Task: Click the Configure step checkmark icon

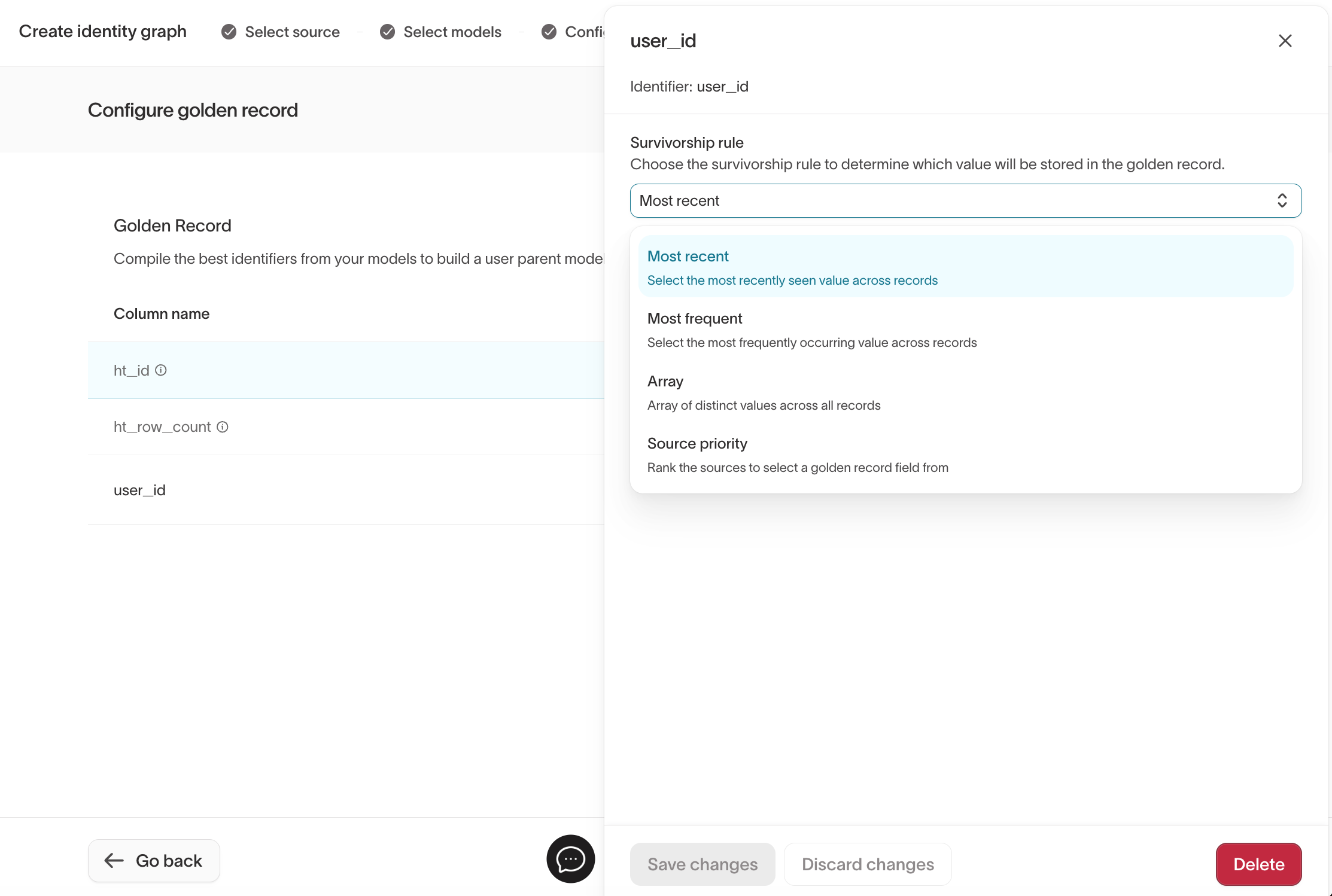Action: pyautogui.click(x=549, y=32)
